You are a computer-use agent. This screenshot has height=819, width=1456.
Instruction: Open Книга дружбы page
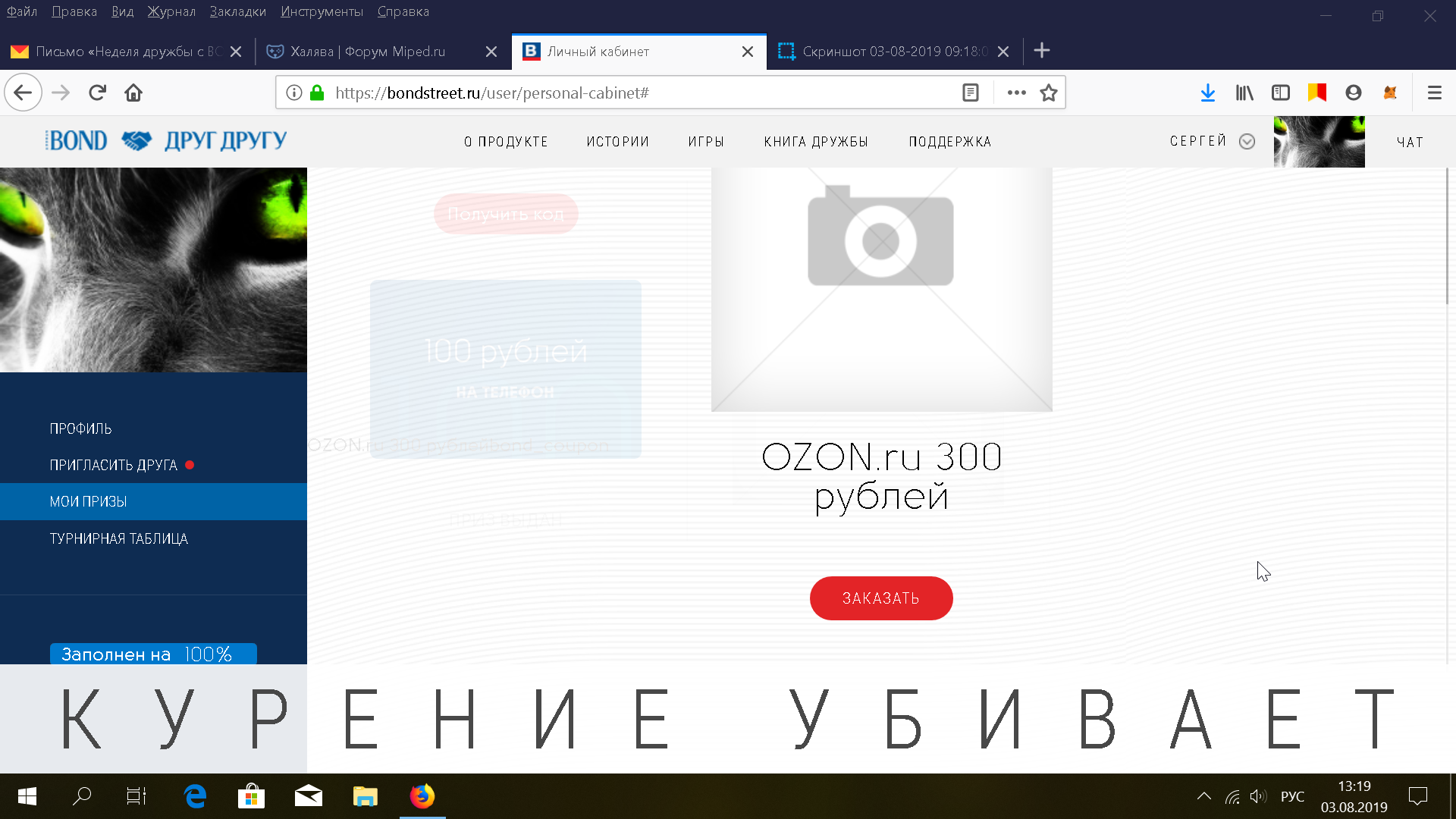click(816, 142)
